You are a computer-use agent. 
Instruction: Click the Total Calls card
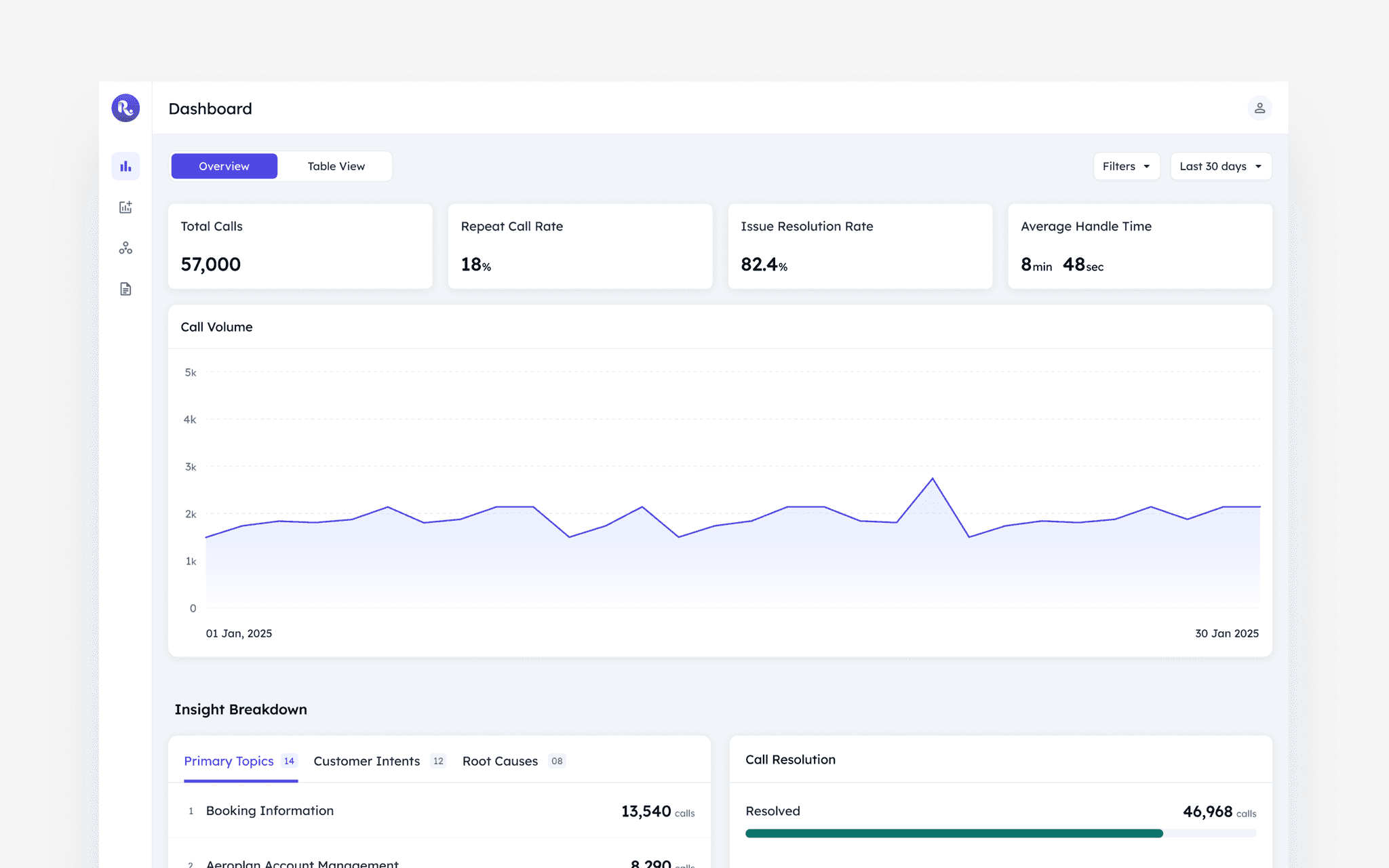coord(300,246)
